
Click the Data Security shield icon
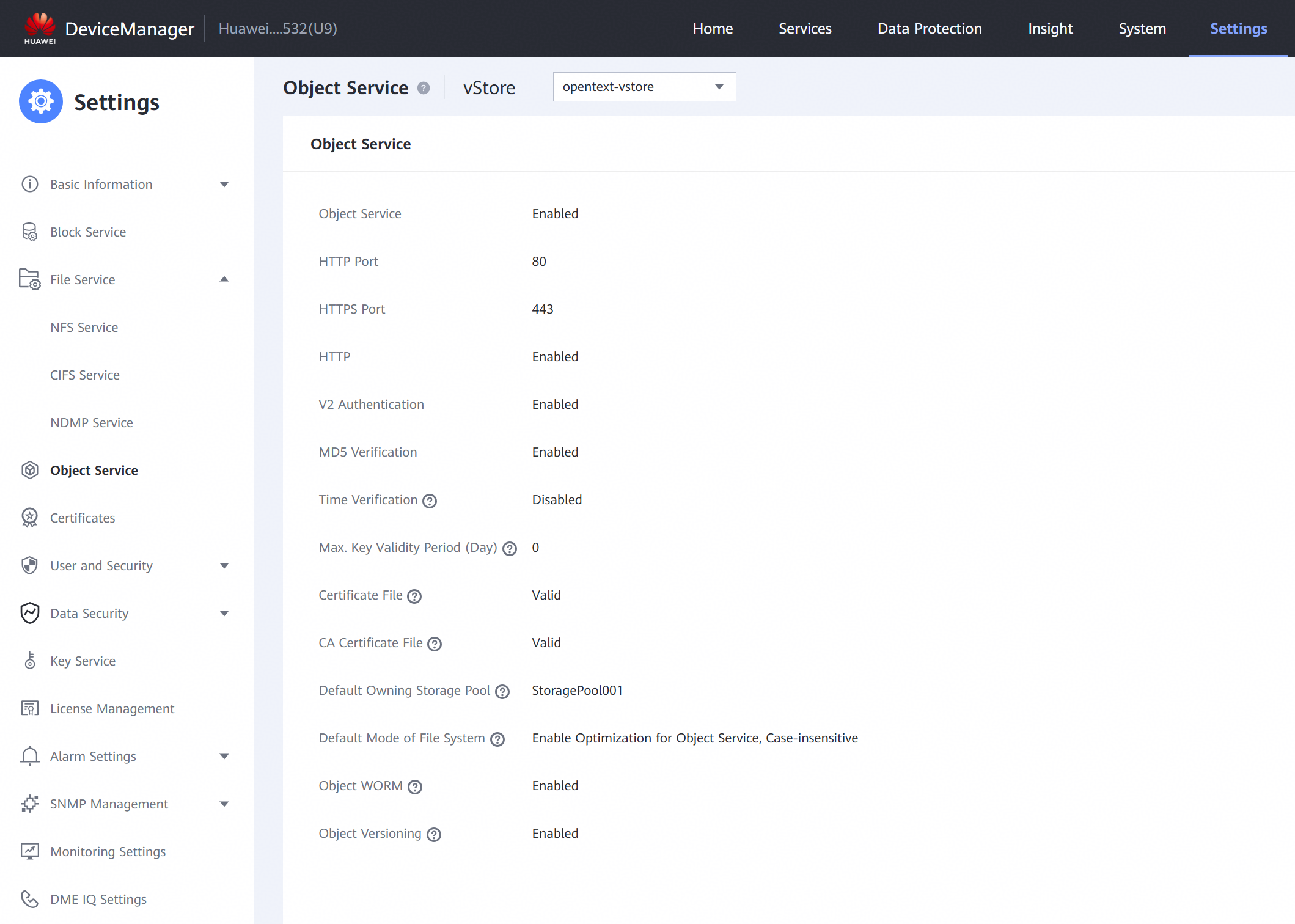click(x=30, y=613)
